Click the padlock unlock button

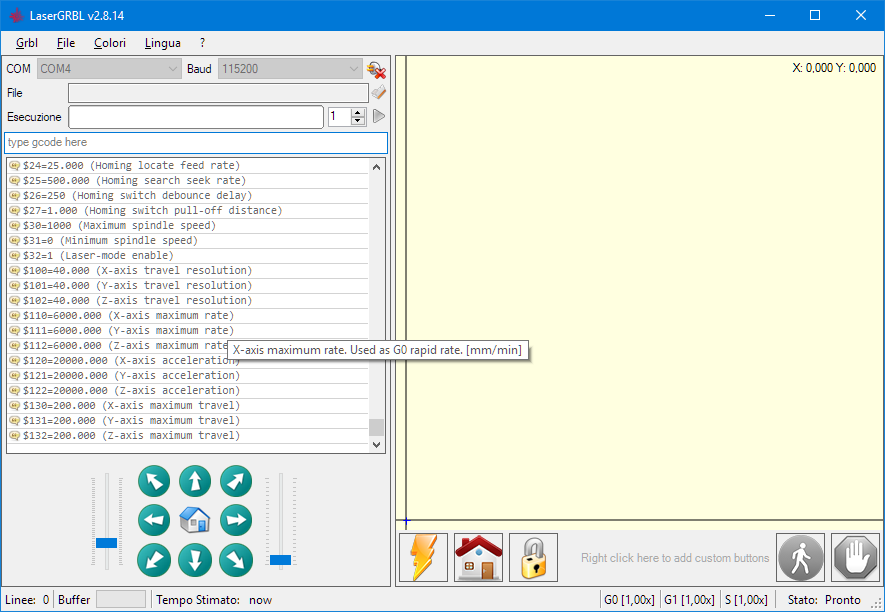(x=533, y=557)
